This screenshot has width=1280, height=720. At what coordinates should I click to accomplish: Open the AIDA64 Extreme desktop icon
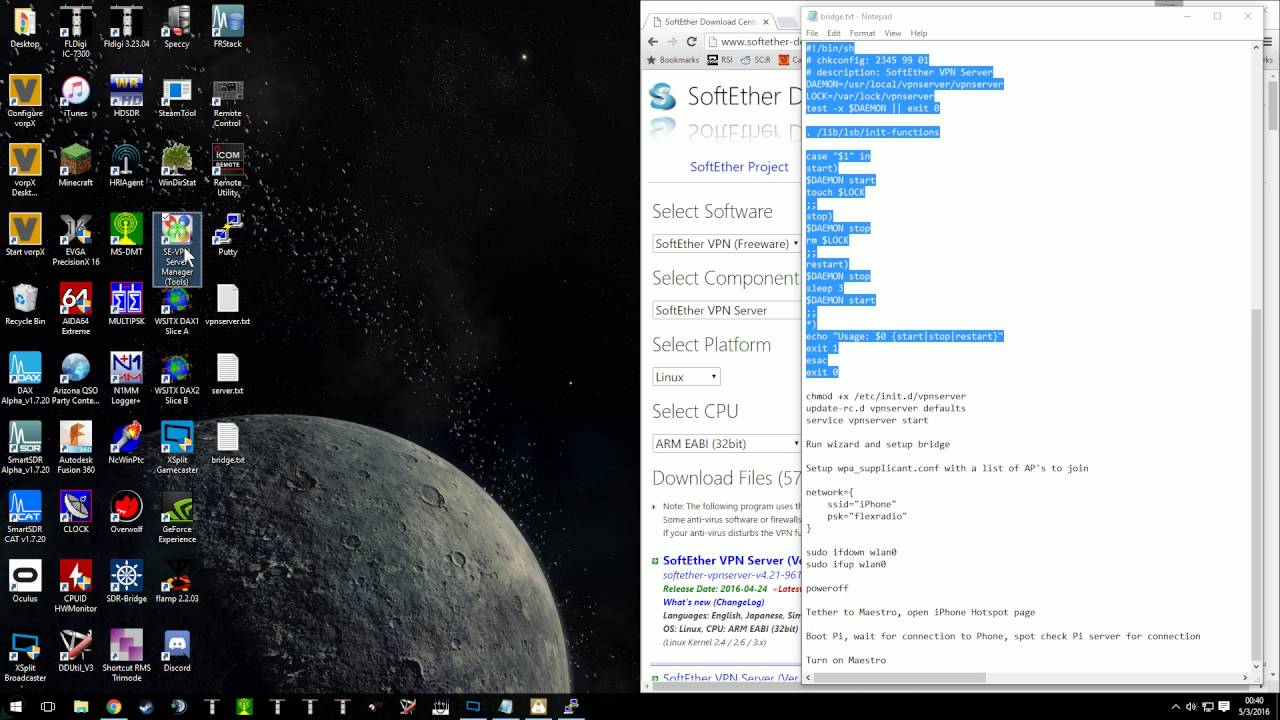[76, 309]
